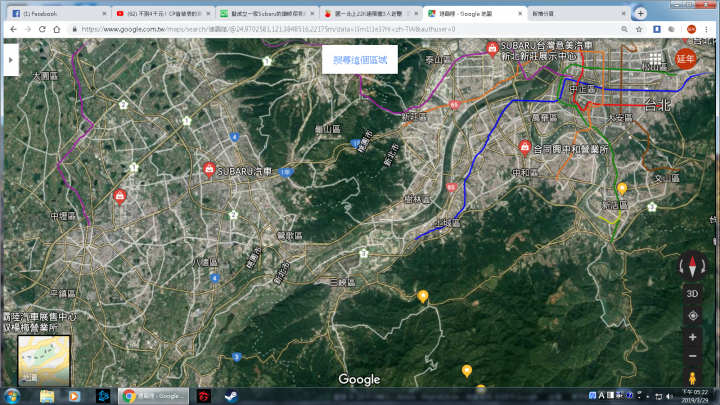The width and height of the screenshot is (720, 405).
Task: Click the address bar URL
Action: [x=268, y=29]
